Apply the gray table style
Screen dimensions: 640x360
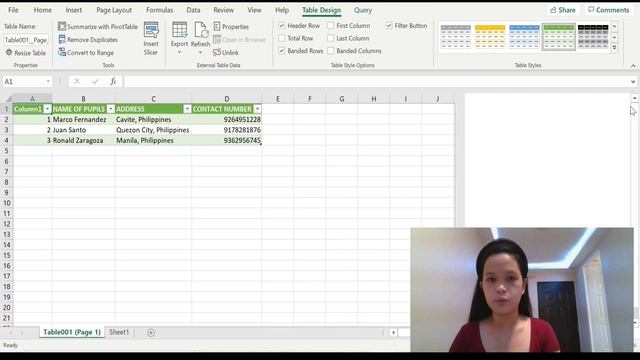pyautogui.click(x=456, y=37)
